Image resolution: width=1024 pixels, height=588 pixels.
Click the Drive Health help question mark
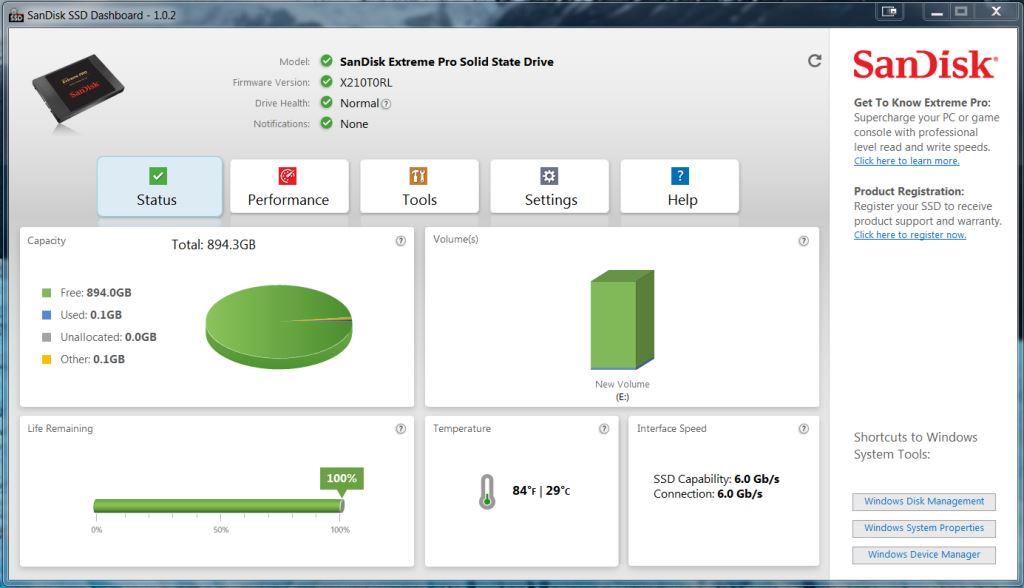(386, 103)
